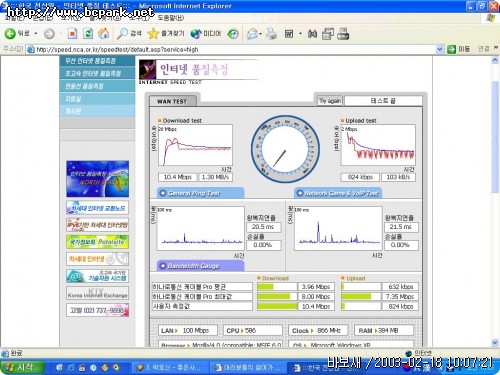500x375 pixels.
Task: Expand the Edit icon's dropdown arrow
Action: (x=300, y=34)
